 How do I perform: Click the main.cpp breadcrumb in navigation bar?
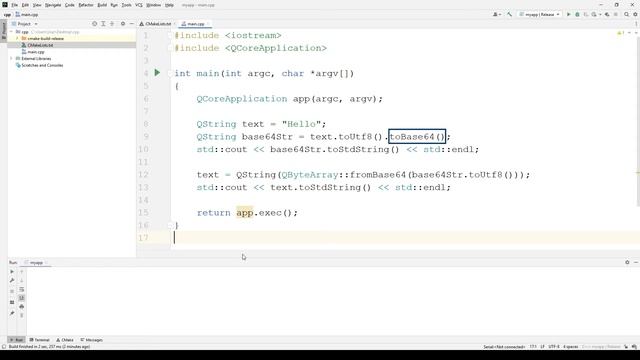pyautogui.click(x=27, y=15)
